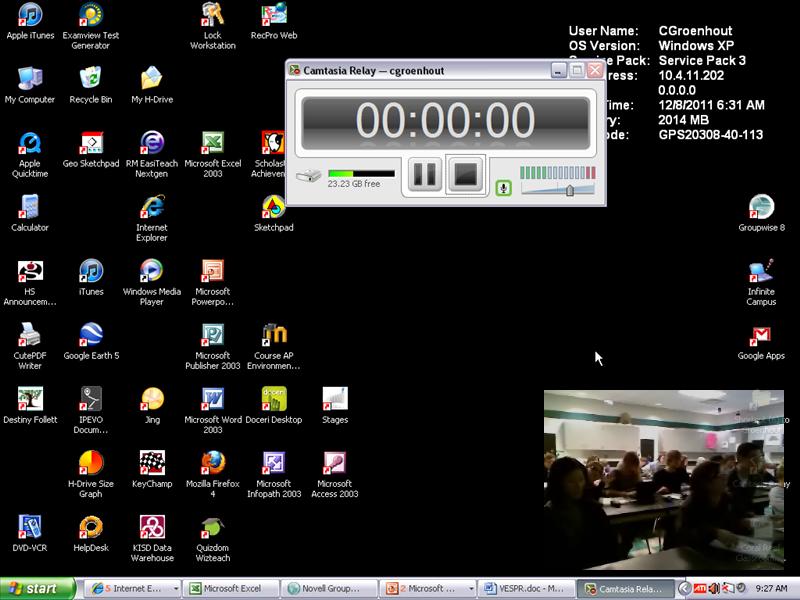Switch to Microsoft Excel taskbar button
This screenshot has width=800, height=600.
231,589
